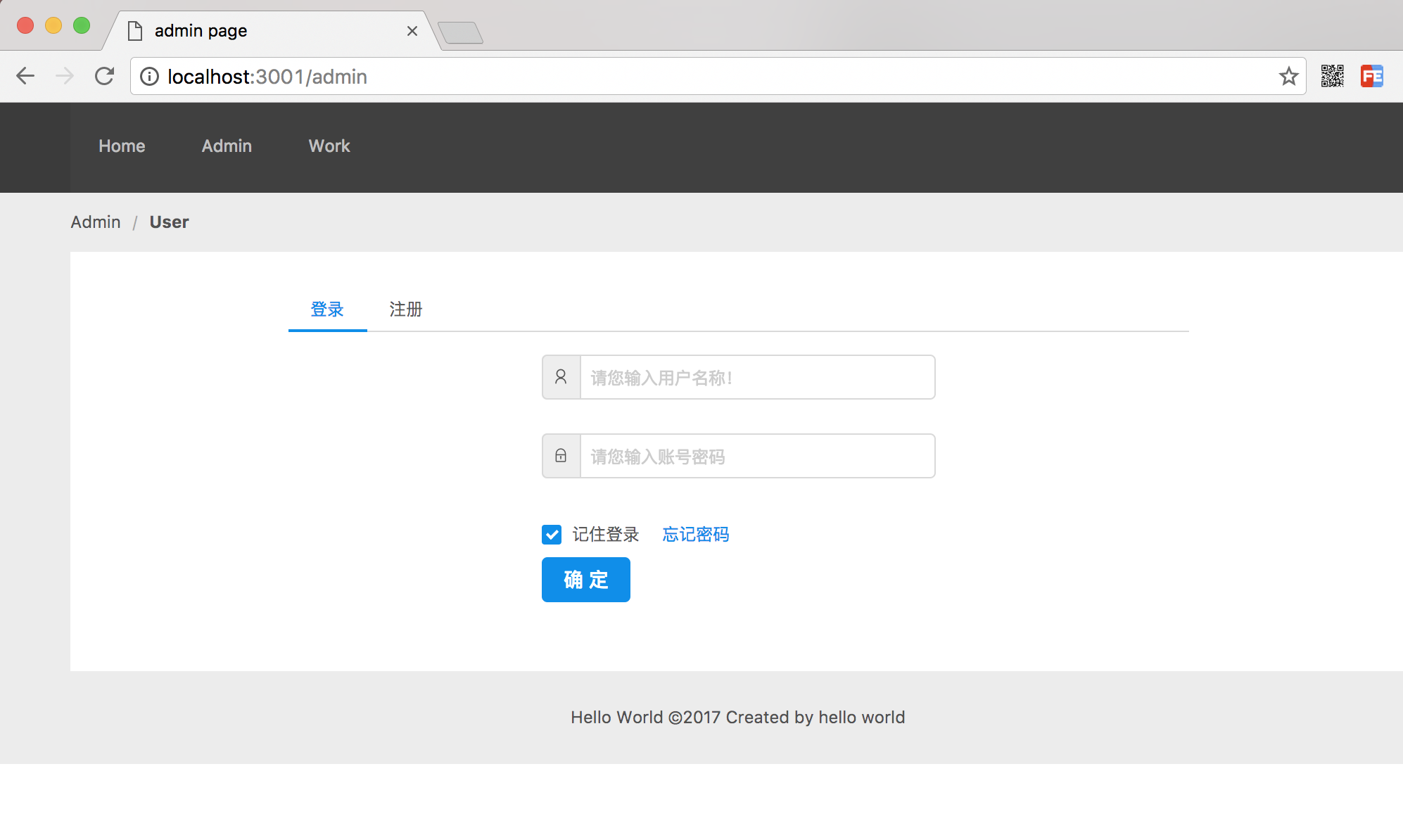Open the FE extension icon

coord(1371,76)
